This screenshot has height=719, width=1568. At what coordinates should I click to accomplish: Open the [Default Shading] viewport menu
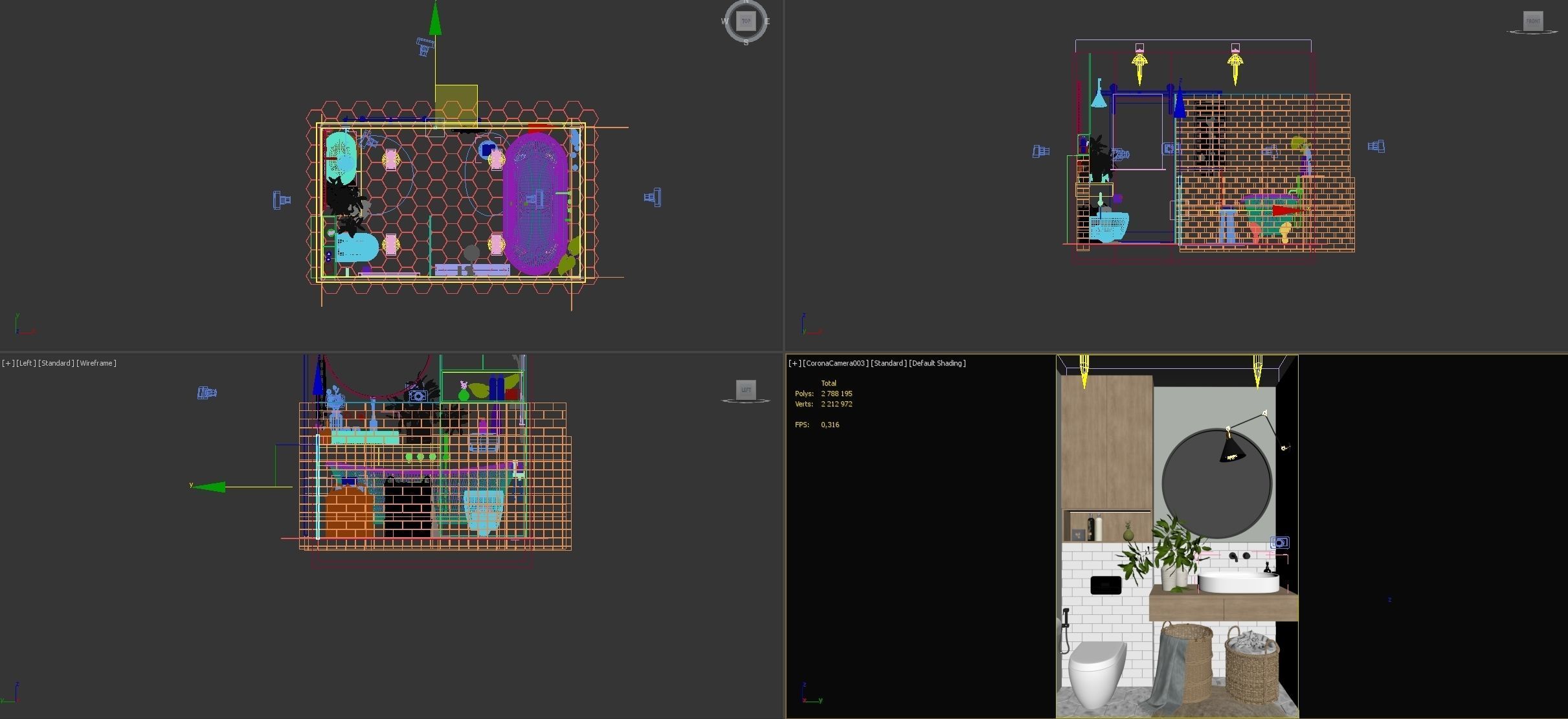point(937,363)
